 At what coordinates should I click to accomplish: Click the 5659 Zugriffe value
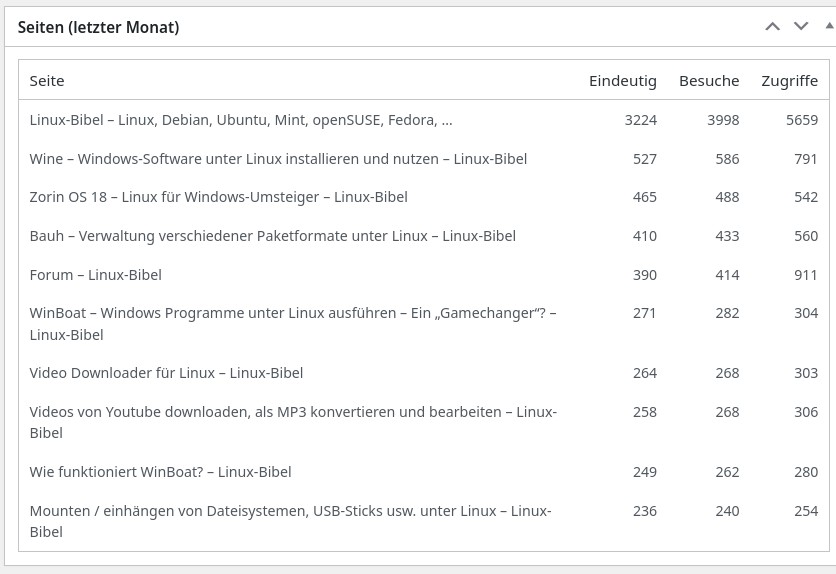click(801, 120)
